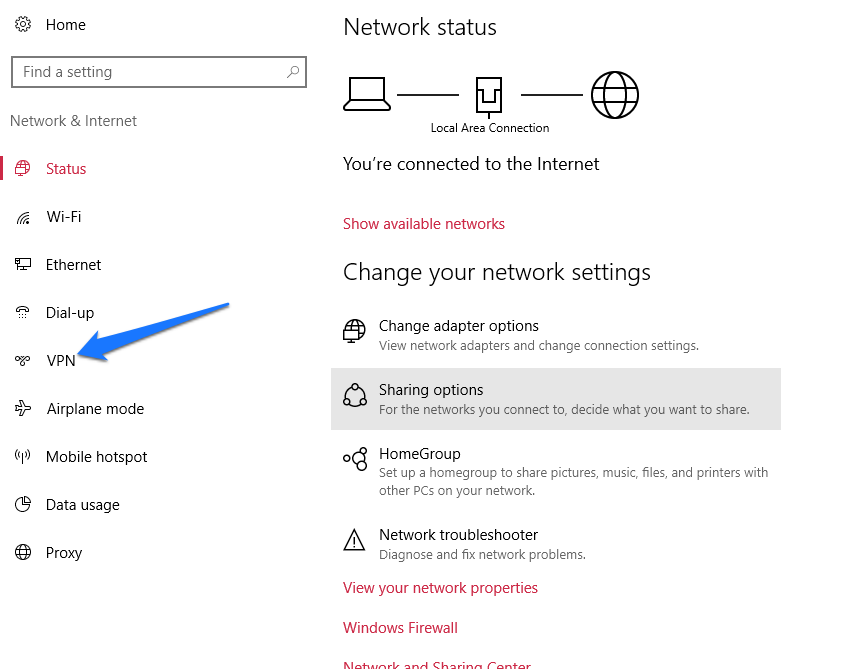The width and height of the screenshot is (865, 669).
Task: Open Sharing options entry
Action: pos(556,399)
